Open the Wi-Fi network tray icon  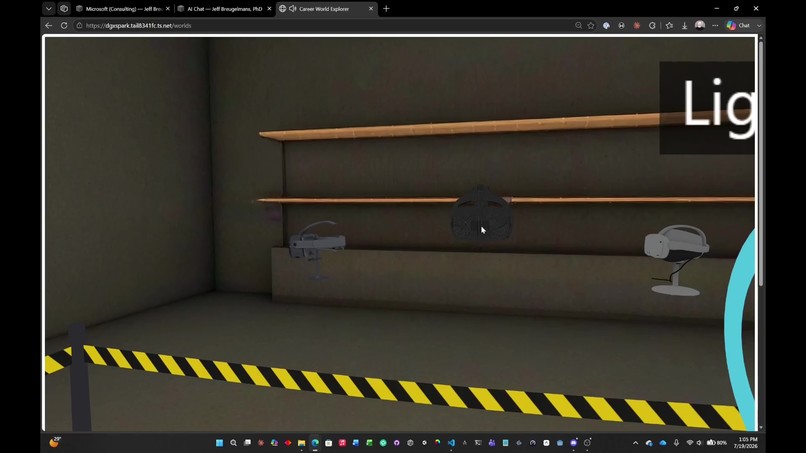click(x=690, y=443)
